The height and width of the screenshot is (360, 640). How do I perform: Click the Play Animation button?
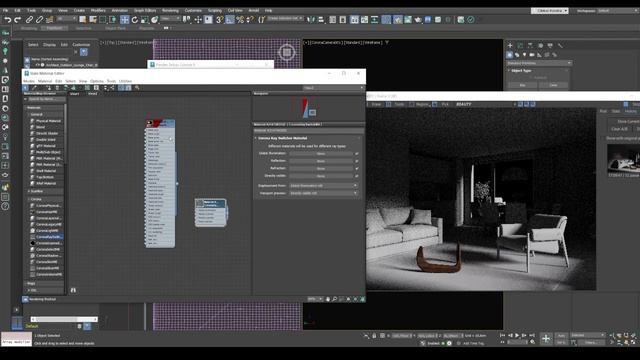click(517, 336)
